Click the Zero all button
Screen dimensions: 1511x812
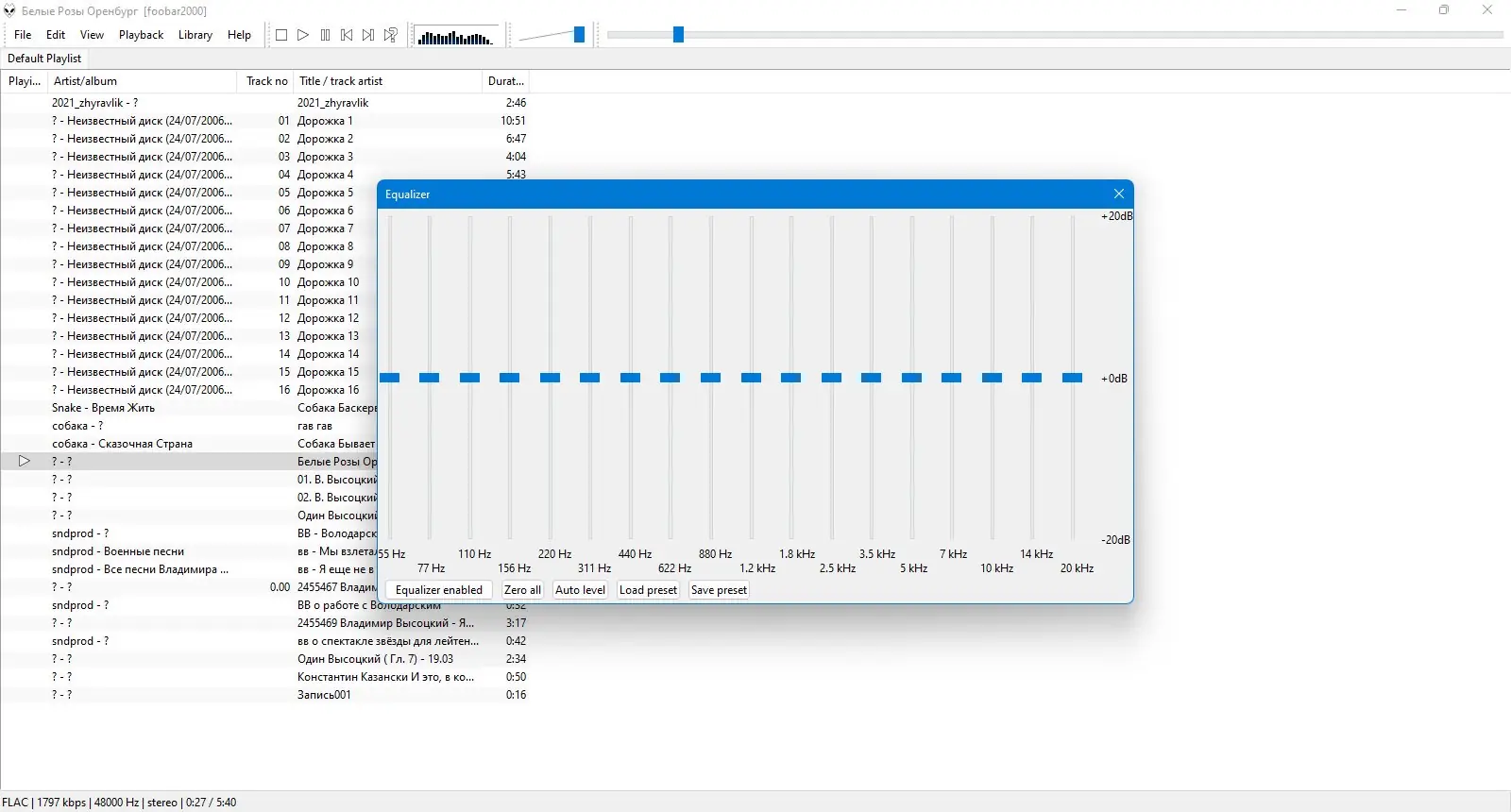click(x=522, y=590)
